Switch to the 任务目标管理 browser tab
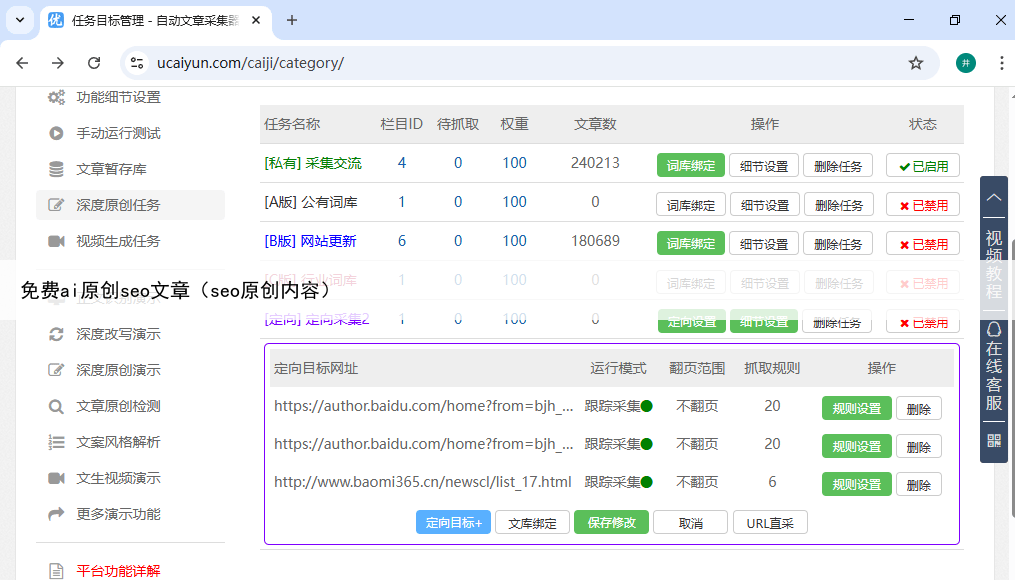Viewport: 1015px width, 580px height. click(x=150, y=20)
